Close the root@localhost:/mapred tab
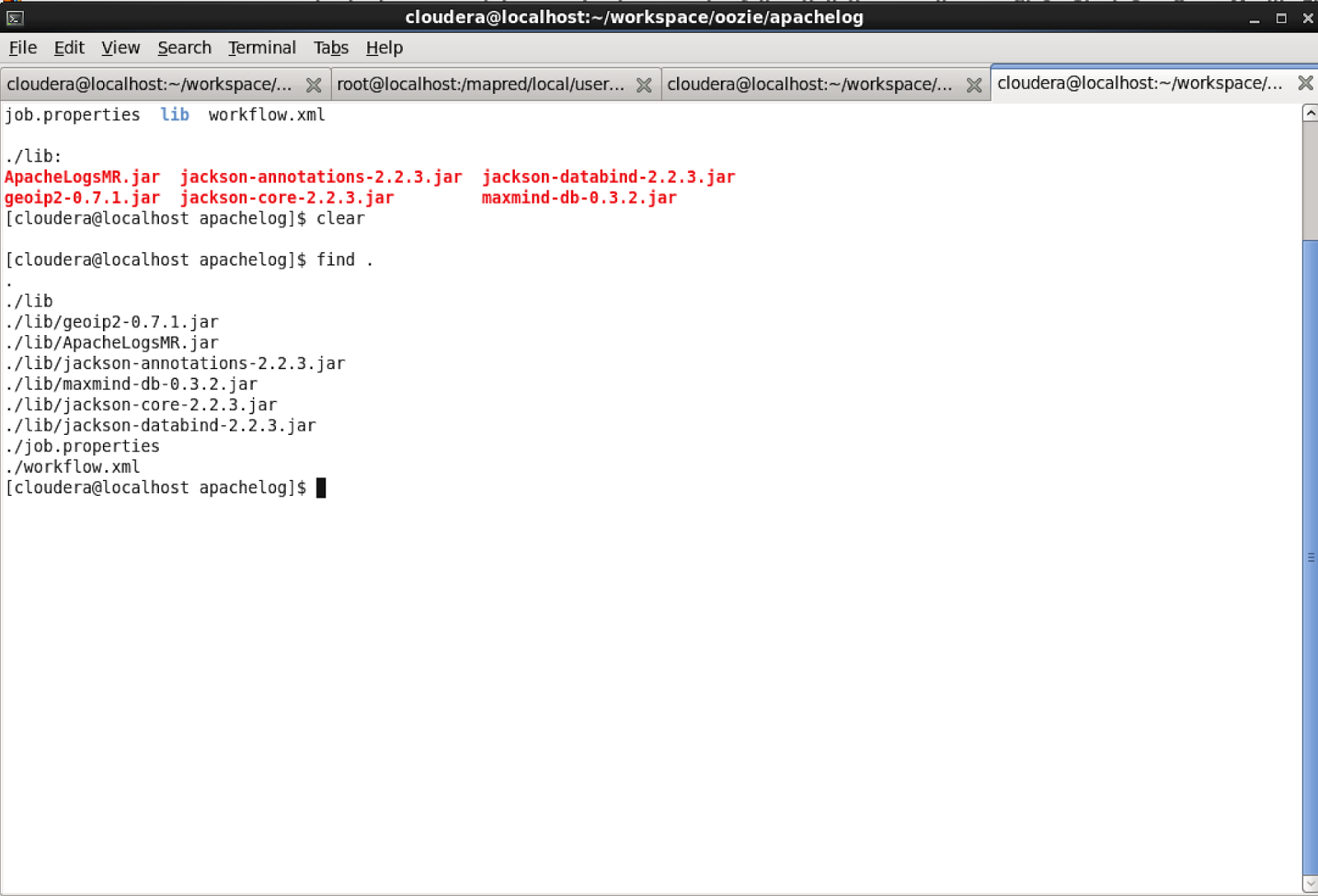The image size is (1318, 896). click(x=643, y=84)
